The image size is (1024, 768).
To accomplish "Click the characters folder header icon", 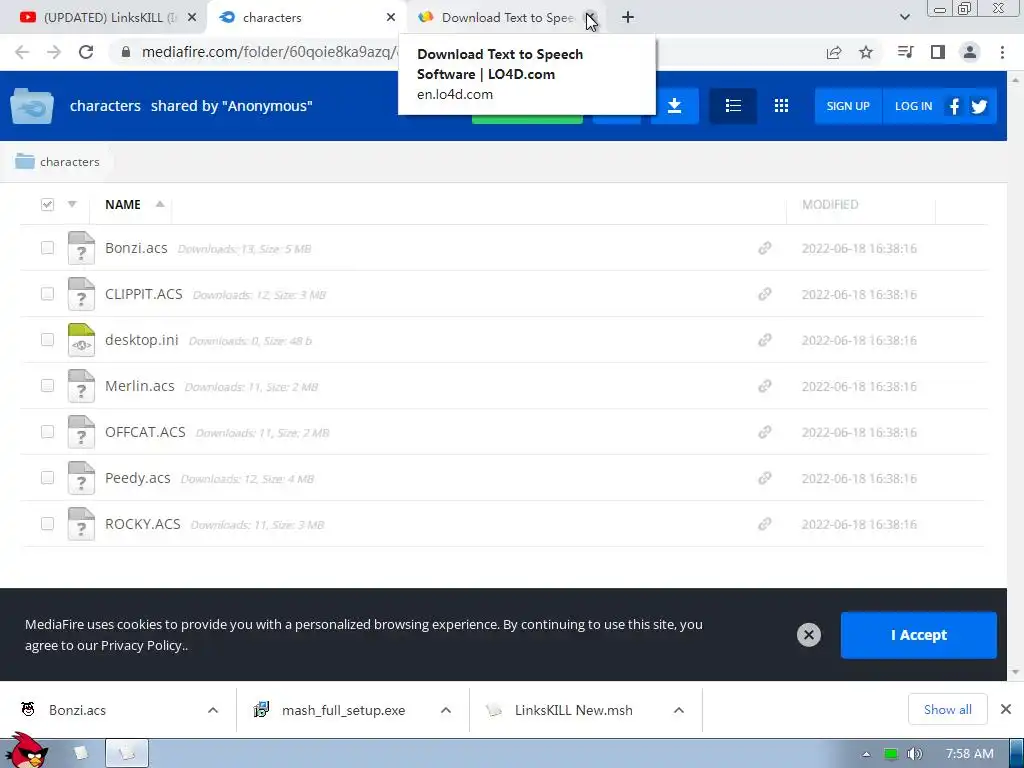I will tap(31, 106).
